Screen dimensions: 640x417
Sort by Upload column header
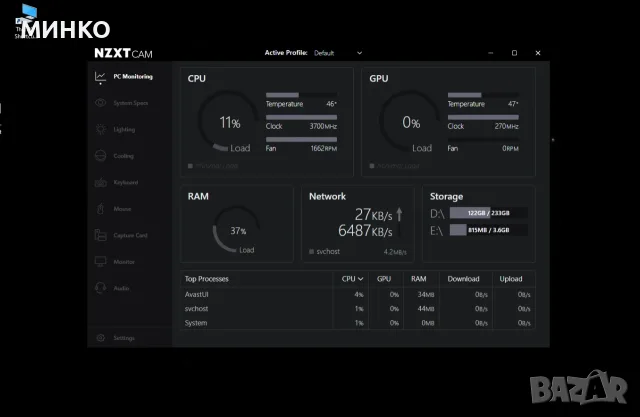click(x=511, y=279)
